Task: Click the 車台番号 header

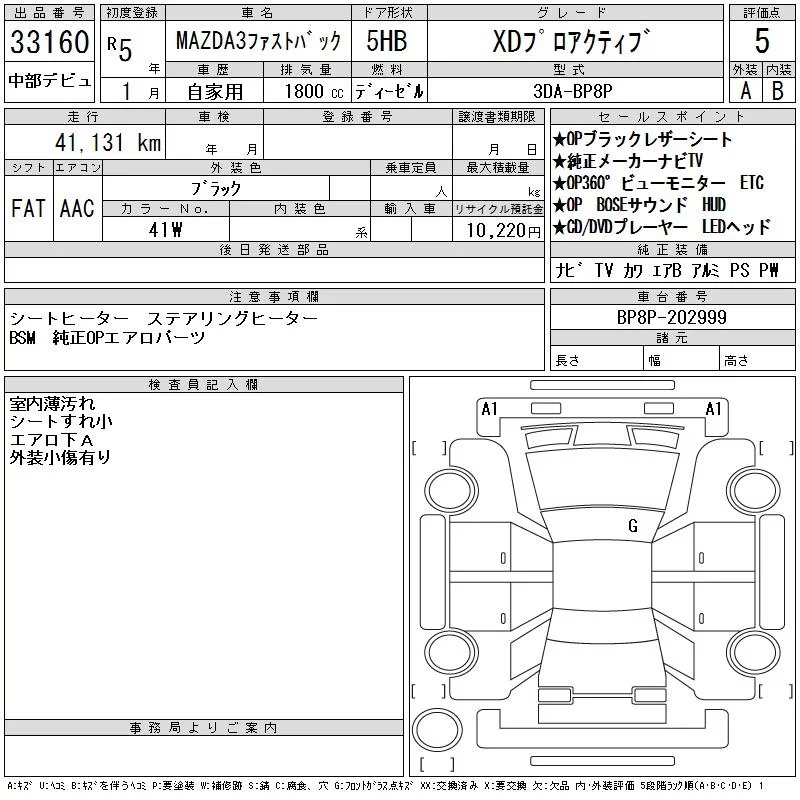Action: pyautogui.click(x=672, y=296)
